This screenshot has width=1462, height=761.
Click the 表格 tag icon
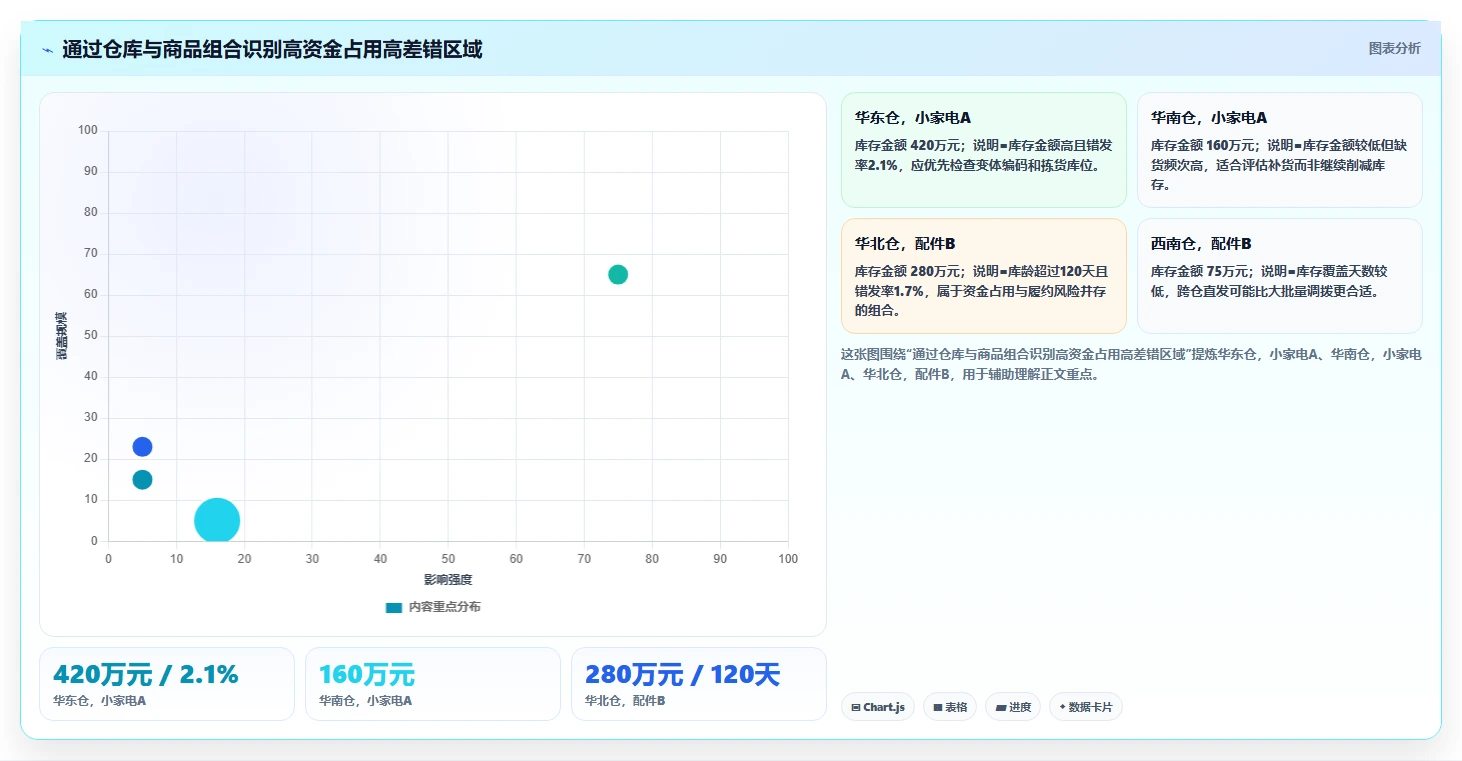coord(938,708)
